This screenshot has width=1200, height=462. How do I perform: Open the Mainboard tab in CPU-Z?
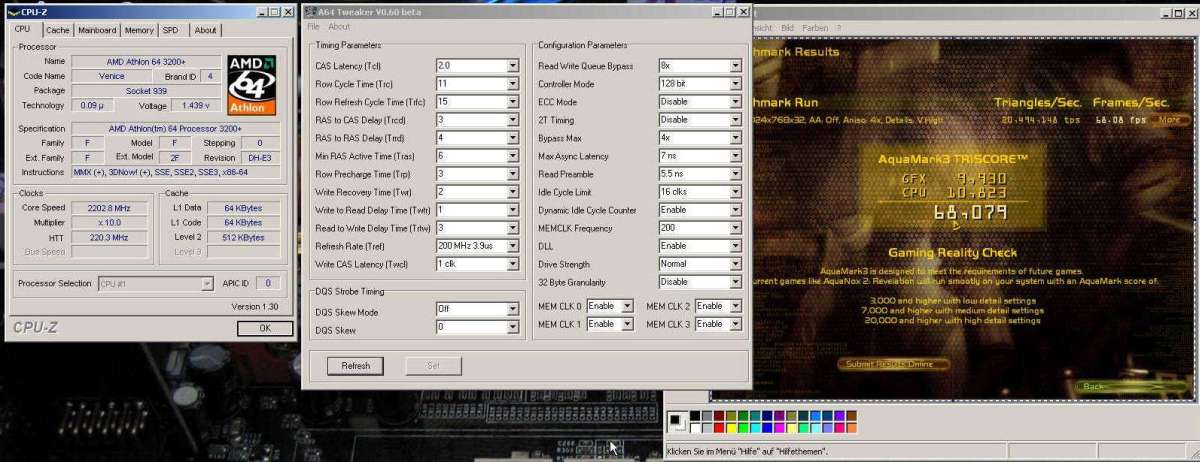click(97, 30)
